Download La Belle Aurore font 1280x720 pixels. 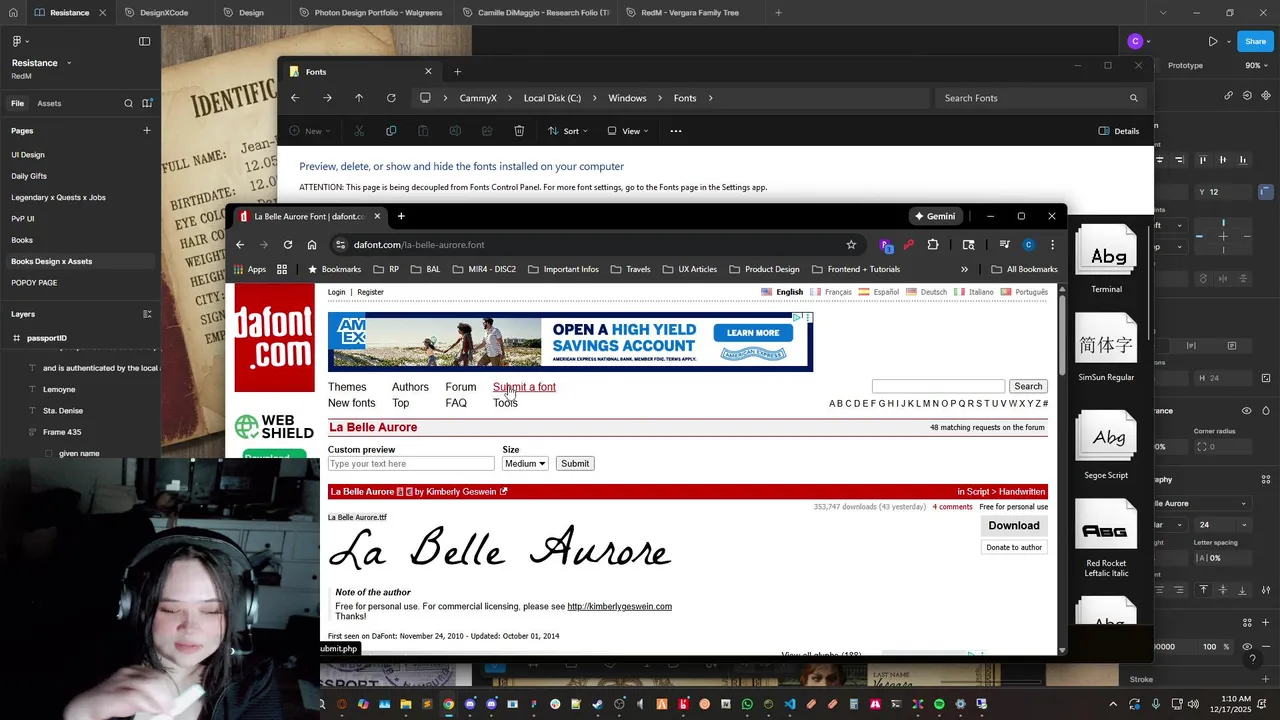click(1014, 526)
